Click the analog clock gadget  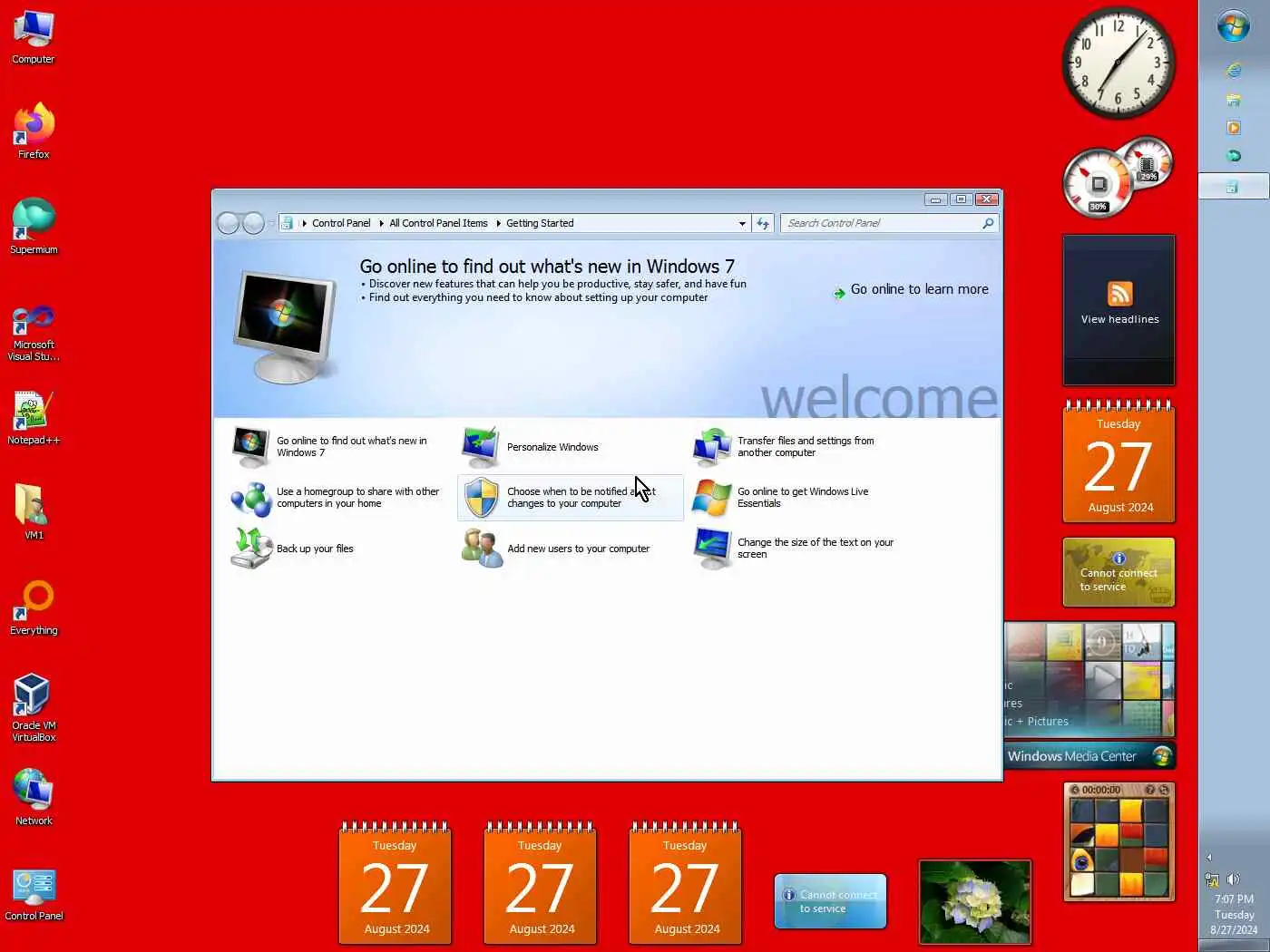(x=1119, y=63)
